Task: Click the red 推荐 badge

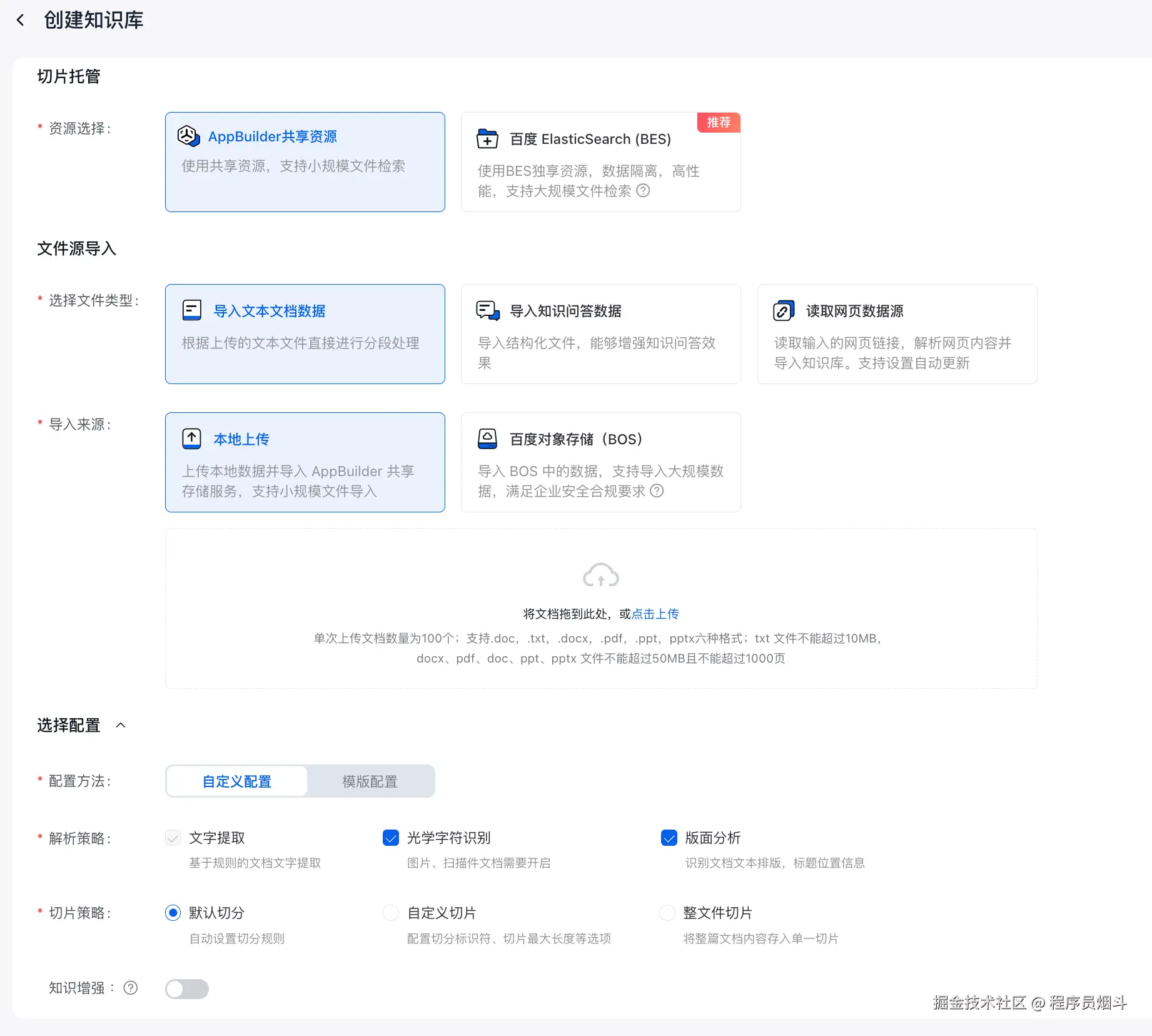Action: point(719,123)
